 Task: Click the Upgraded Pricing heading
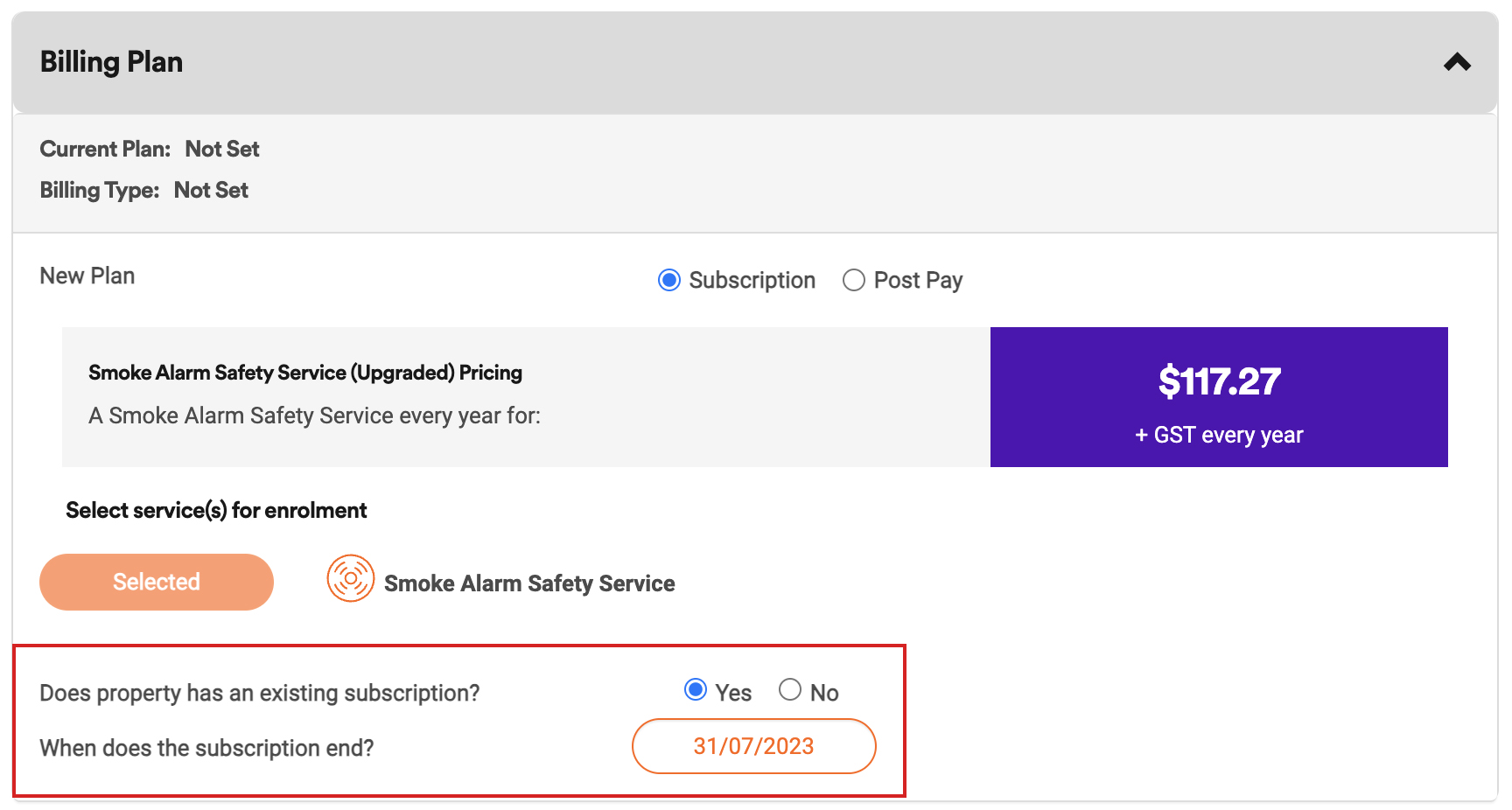(305, 373)
